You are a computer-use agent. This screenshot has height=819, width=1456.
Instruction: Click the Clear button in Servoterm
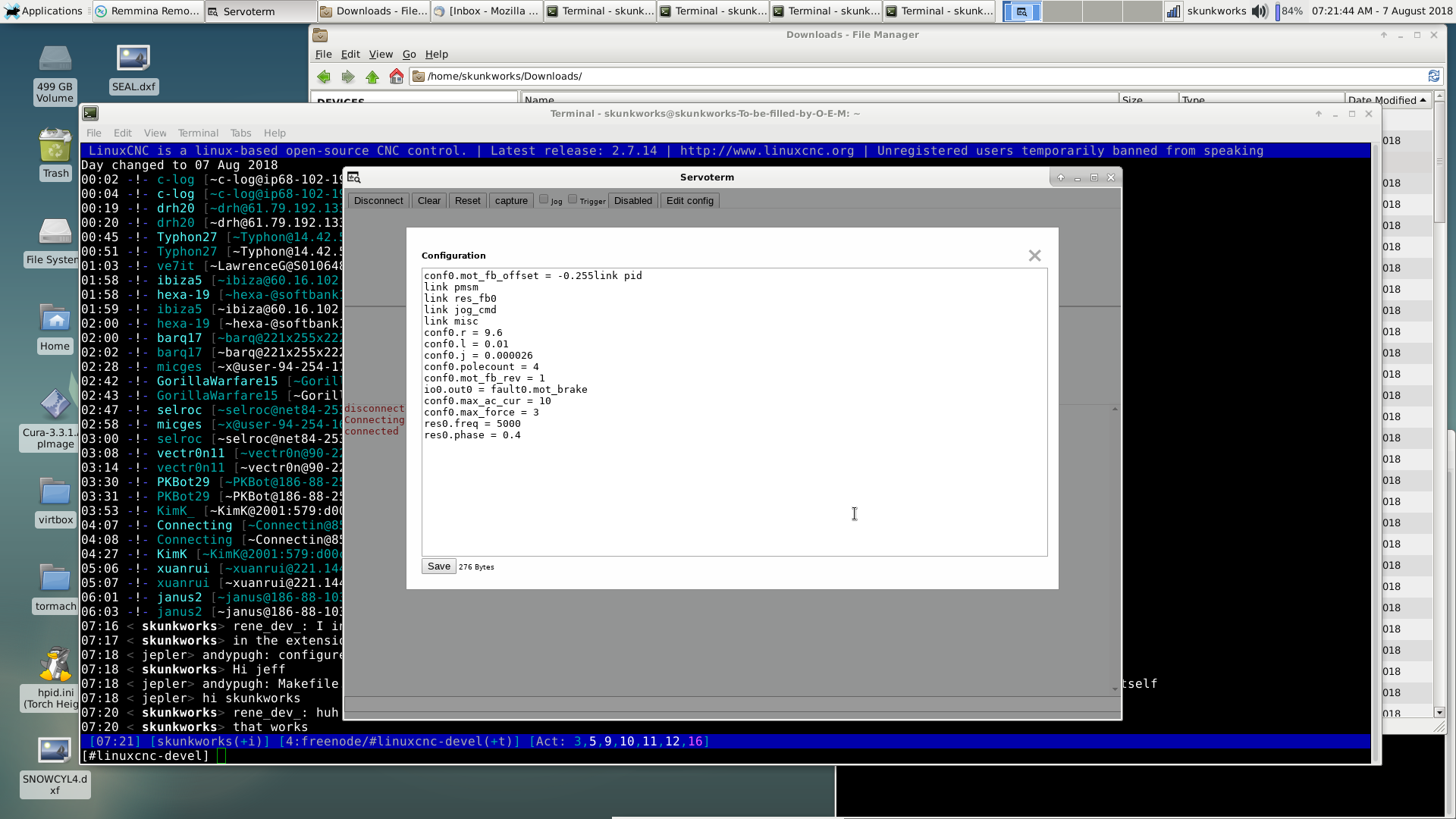(428, 201)
